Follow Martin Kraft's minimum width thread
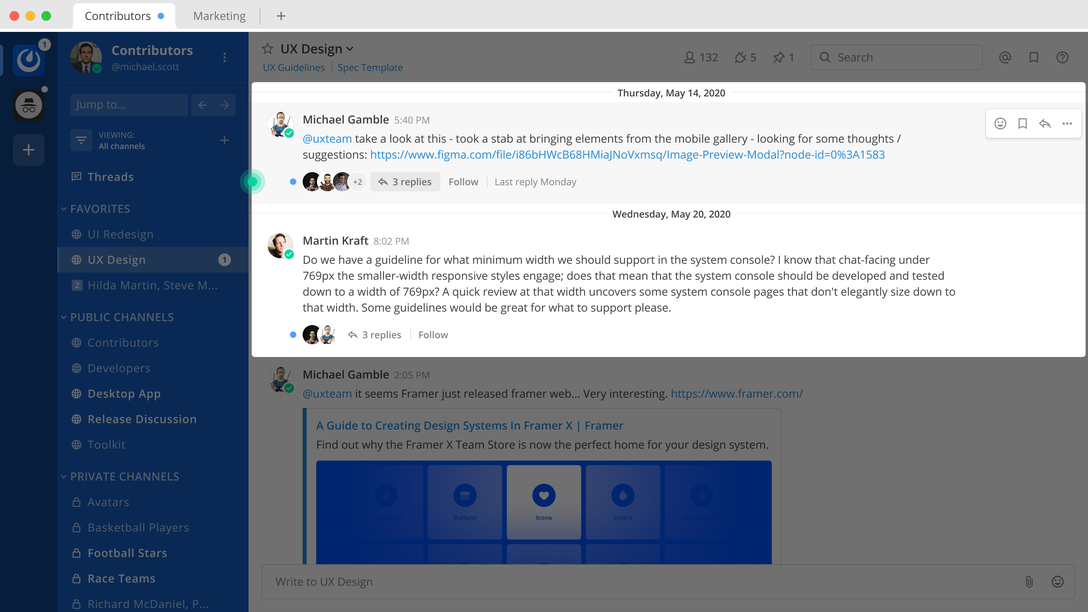 point(432,334)
